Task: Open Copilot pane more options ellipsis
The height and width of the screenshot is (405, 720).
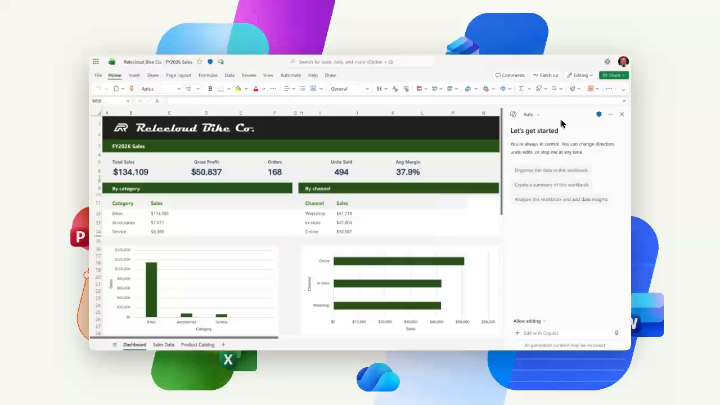Action: 610,114
